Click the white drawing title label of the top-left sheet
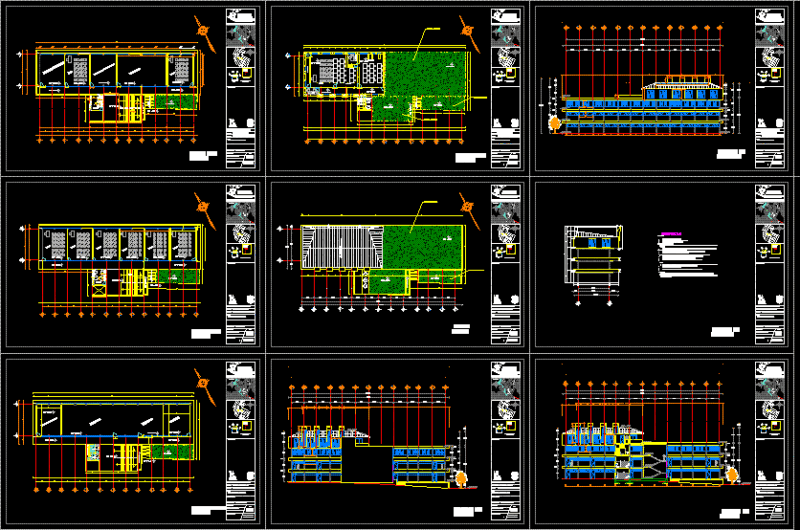Image resolution: width=800 pixels, height=530 pixels. 203,156
